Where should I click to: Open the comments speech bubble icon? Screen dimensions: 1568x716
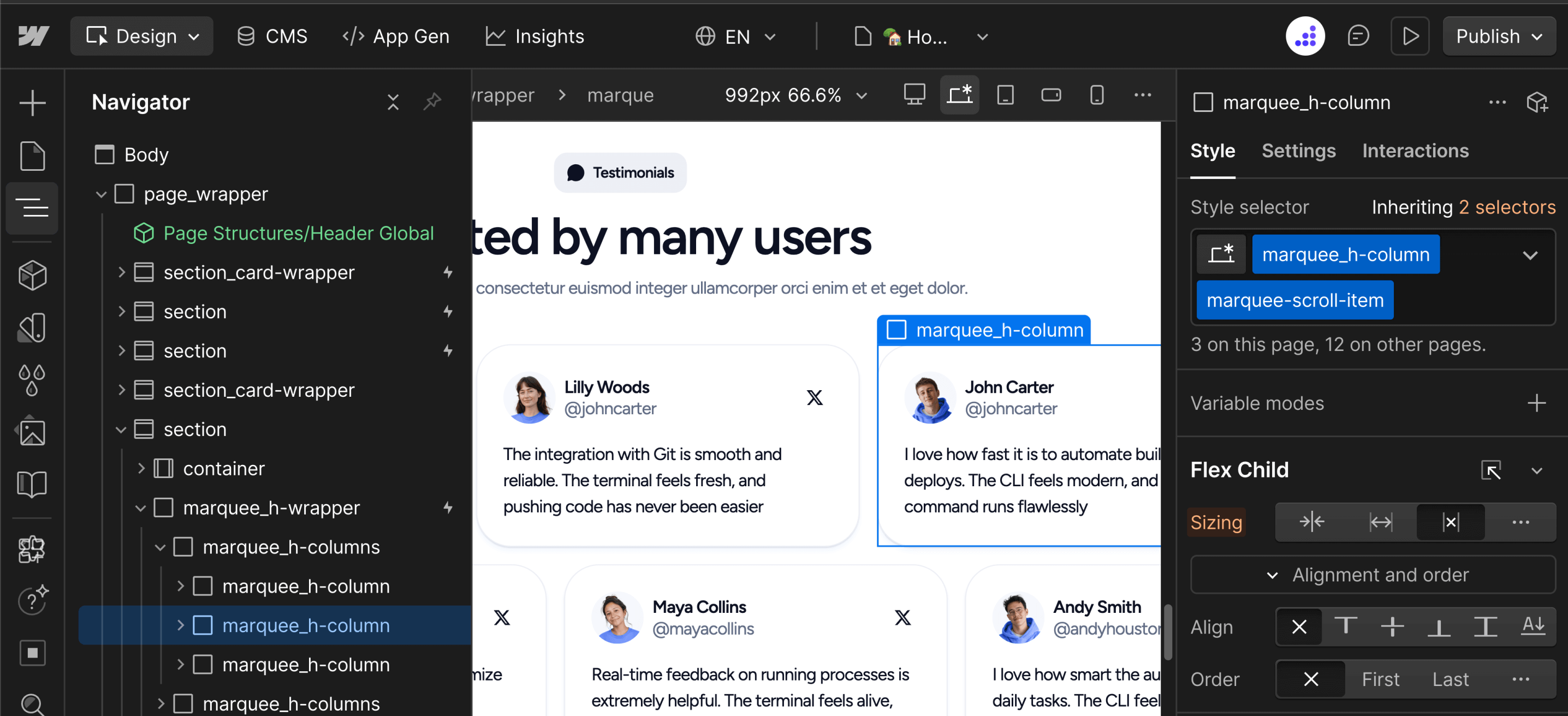[1358, 36]
